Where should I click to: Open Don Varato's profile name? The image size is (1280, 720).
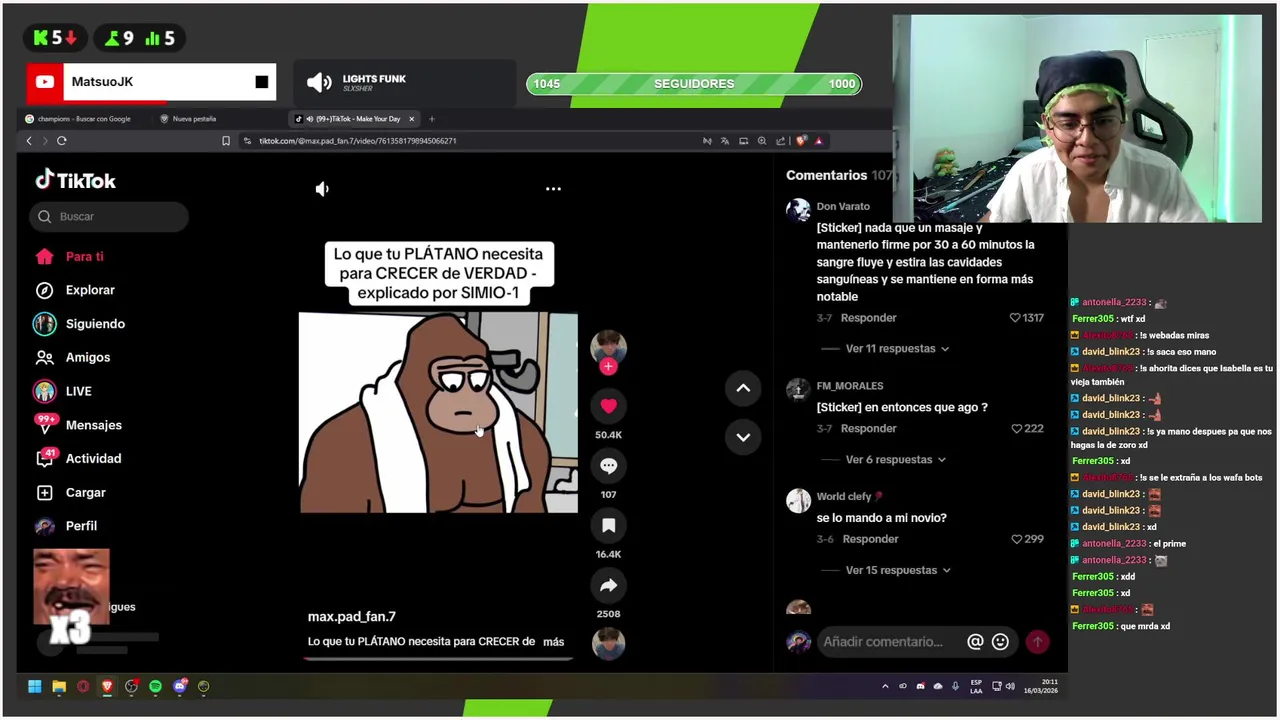843,206
